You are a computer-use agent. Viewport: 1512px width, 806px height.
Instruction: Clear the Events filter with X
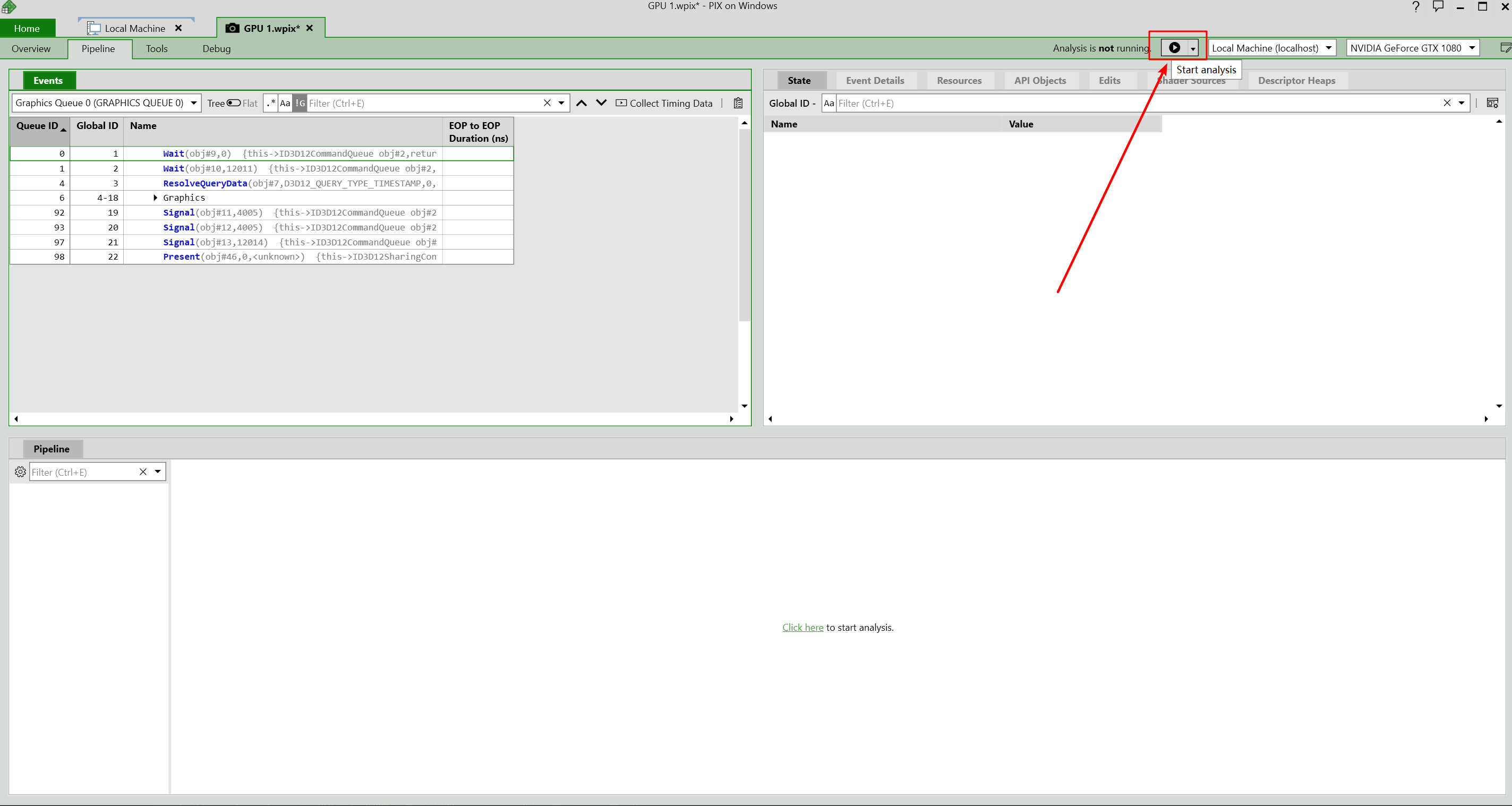[547, 103]
